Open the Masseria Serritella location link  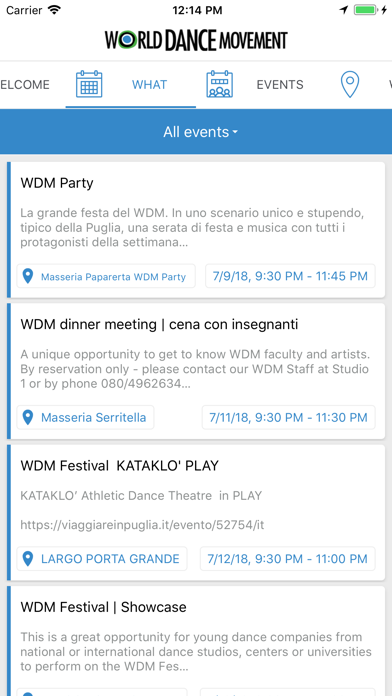point(86,417)
